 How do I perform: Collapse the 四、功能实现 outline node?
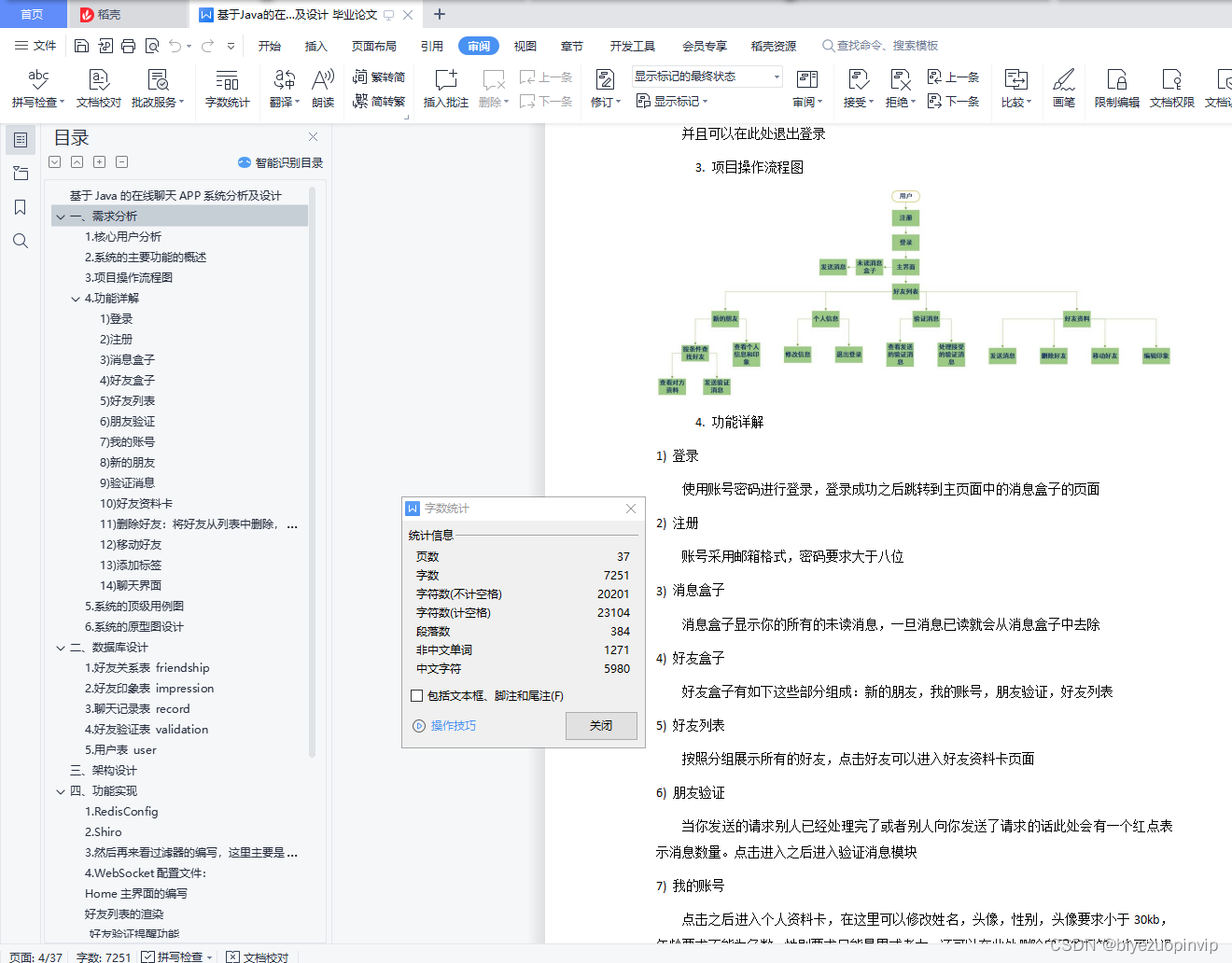pyautogui.click(x=61, y=791)
